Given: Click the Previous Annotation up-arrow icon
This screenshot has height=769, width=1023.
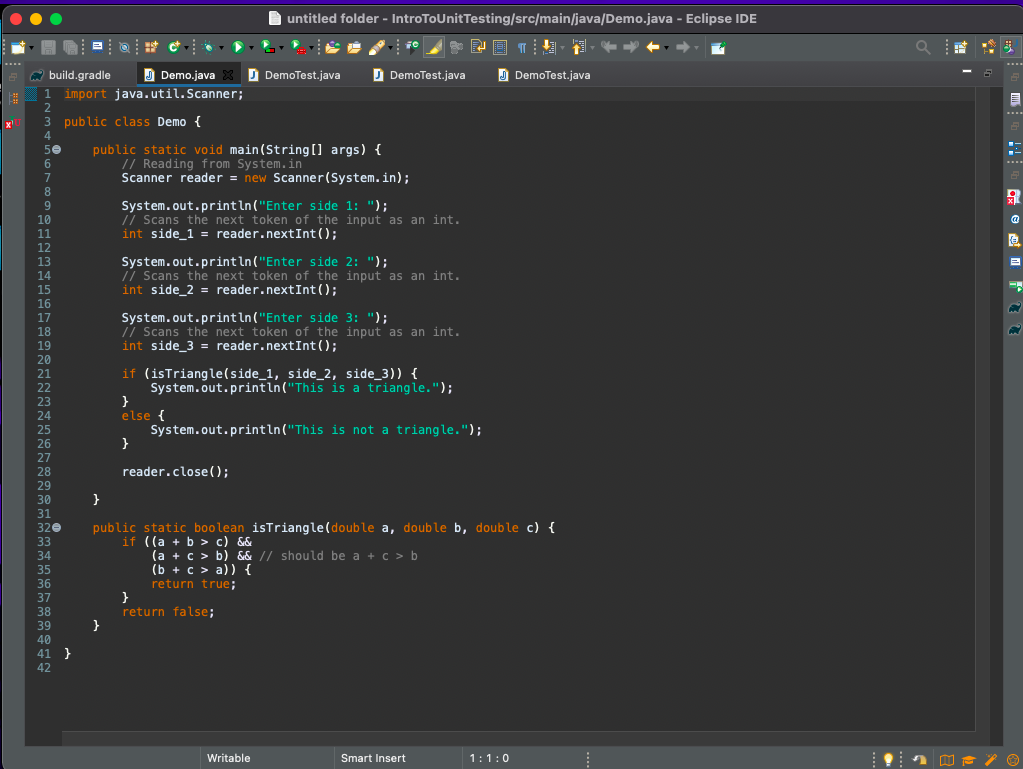Looking at the screenshot, I should [578, 47].
